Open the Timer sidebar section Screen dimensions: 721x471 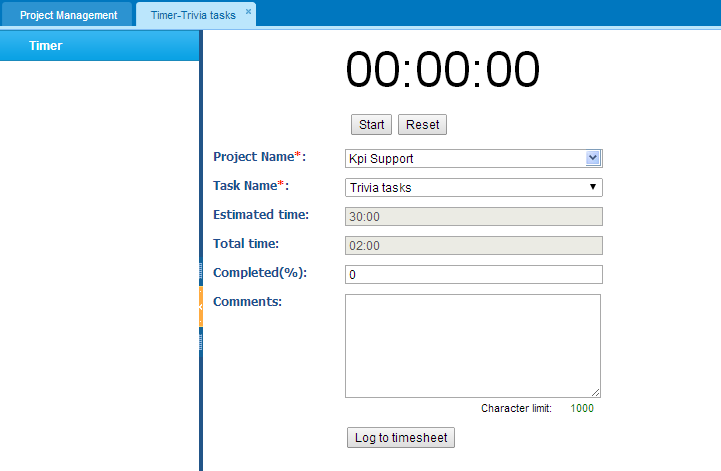click(100, 46)
